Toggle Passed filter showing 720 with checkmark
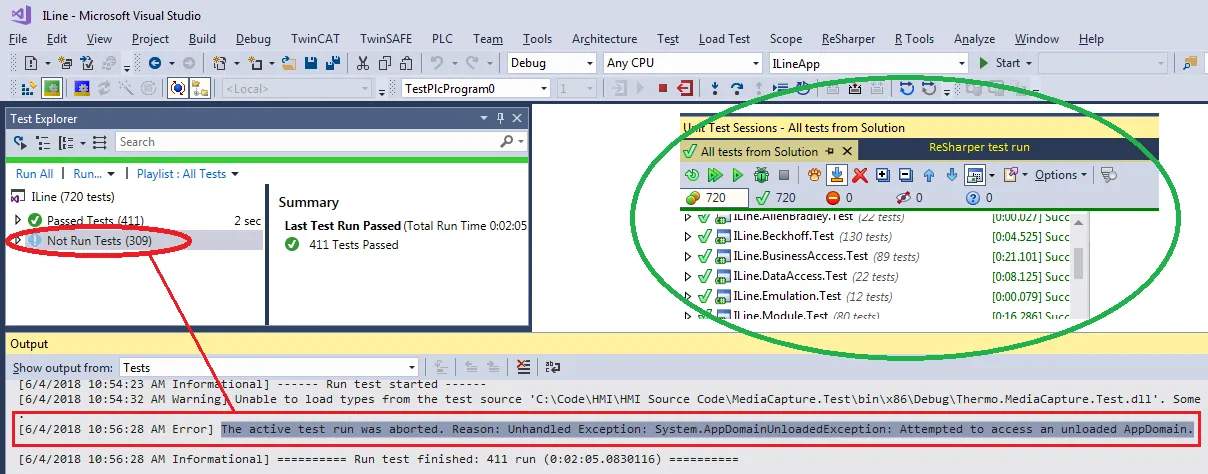The image size is (1208, 474). coord(778,198)
